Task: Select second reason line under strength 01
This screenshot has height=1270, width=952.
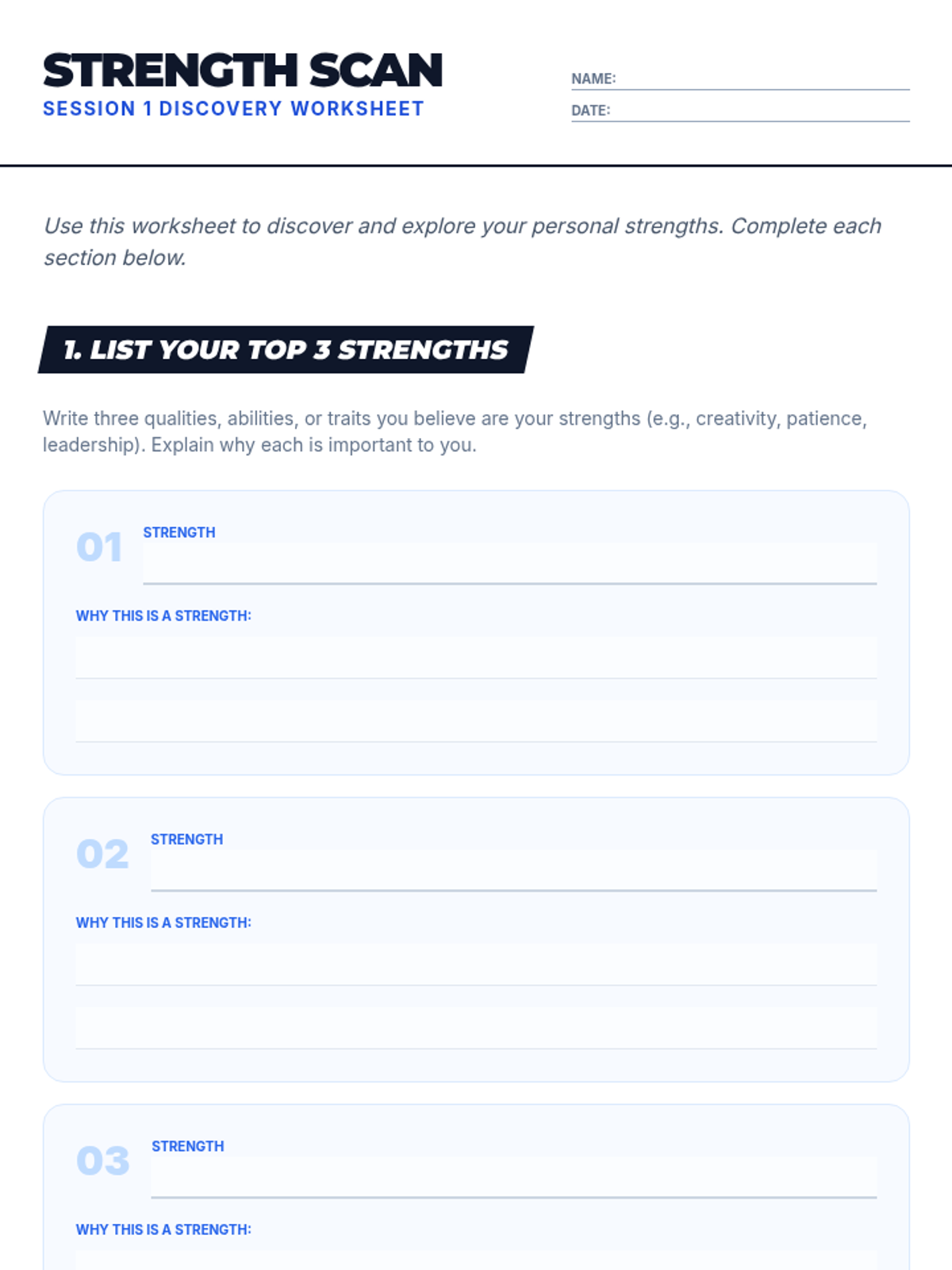Action: [476, 721]
